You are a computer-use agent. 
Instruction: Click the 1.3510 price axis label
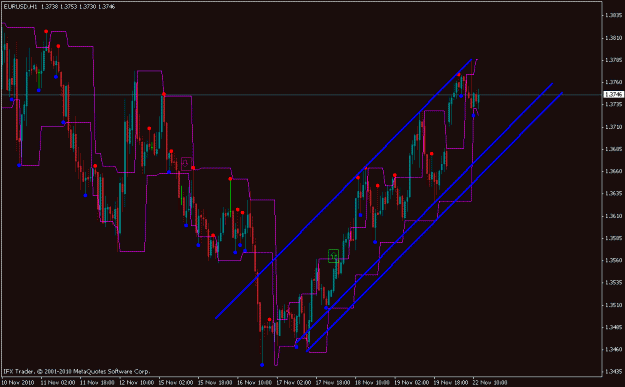tap(613, 305)
